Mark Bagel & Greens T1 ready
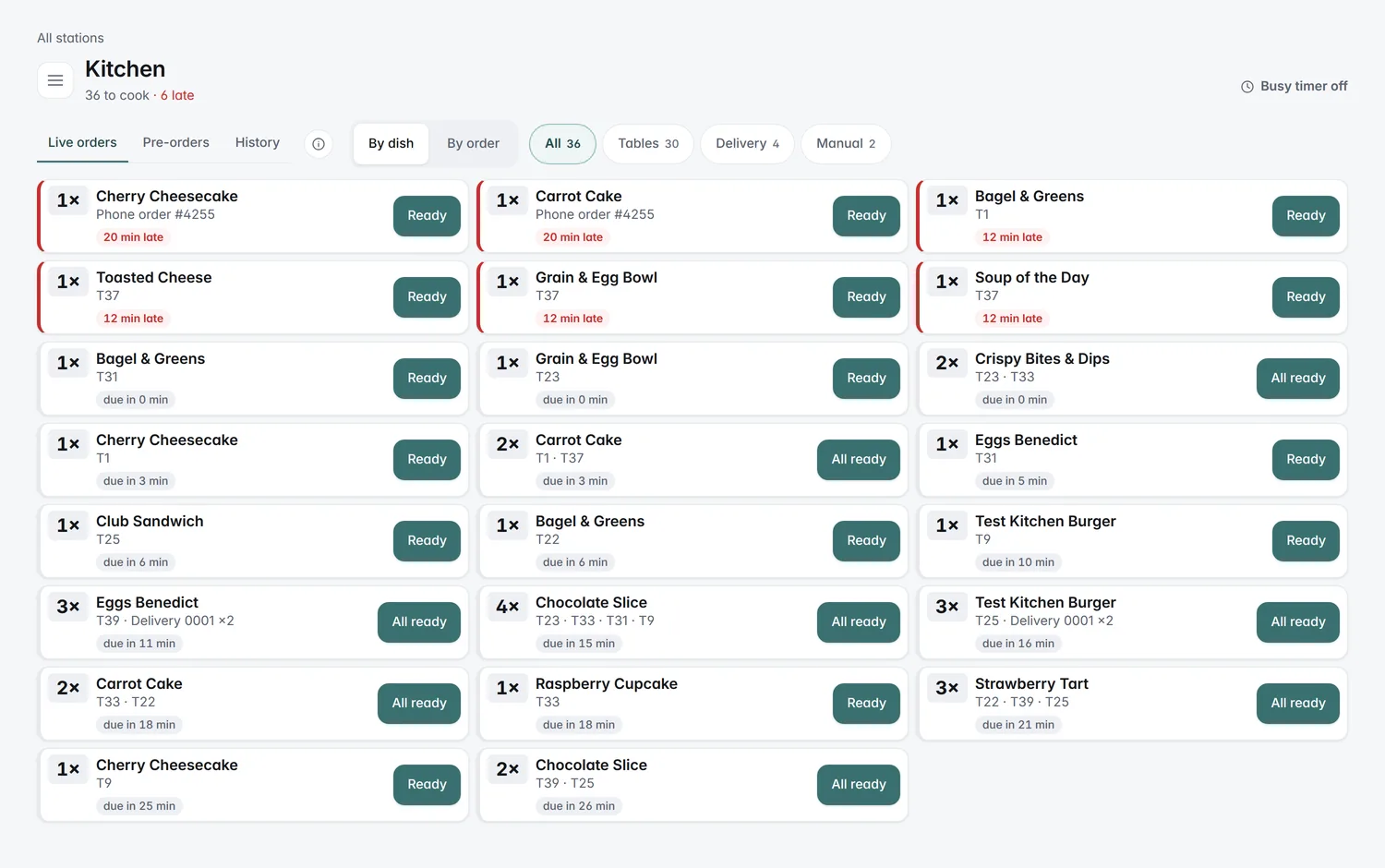Screen dimensions: 1385x868 (x=1306, y=216)
